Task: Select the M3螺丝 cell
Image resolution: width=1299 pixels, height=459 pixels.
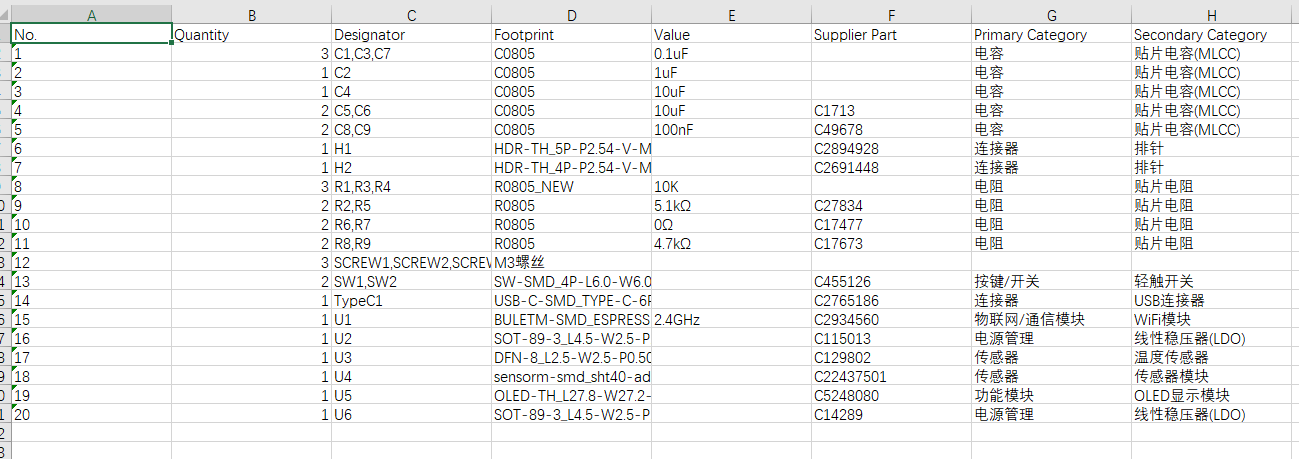Action: coord(571,263)
